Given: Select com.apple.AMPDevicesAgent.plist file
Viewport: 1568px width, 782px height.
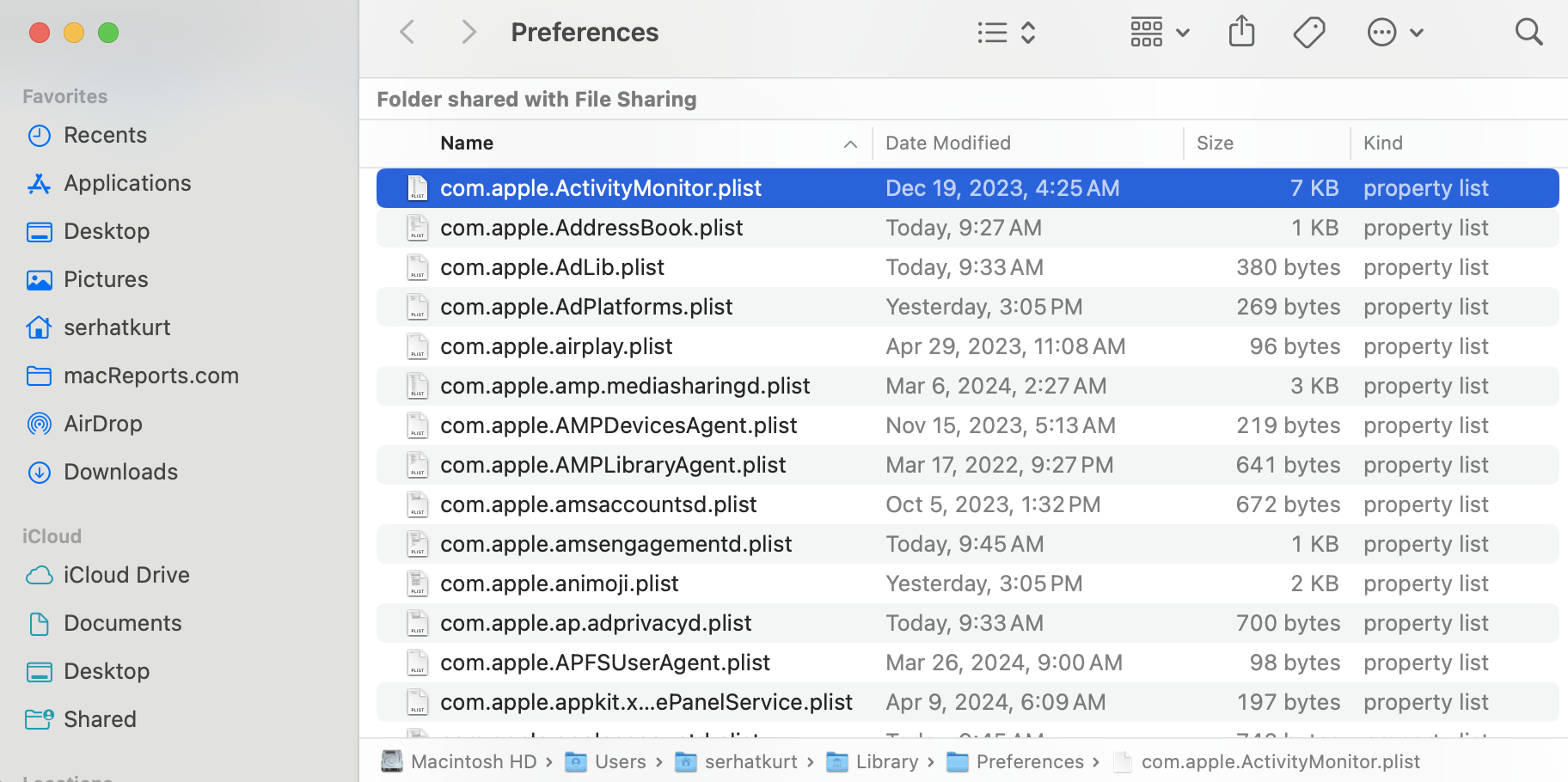Looking at the screenshot, I should point(967,425).
